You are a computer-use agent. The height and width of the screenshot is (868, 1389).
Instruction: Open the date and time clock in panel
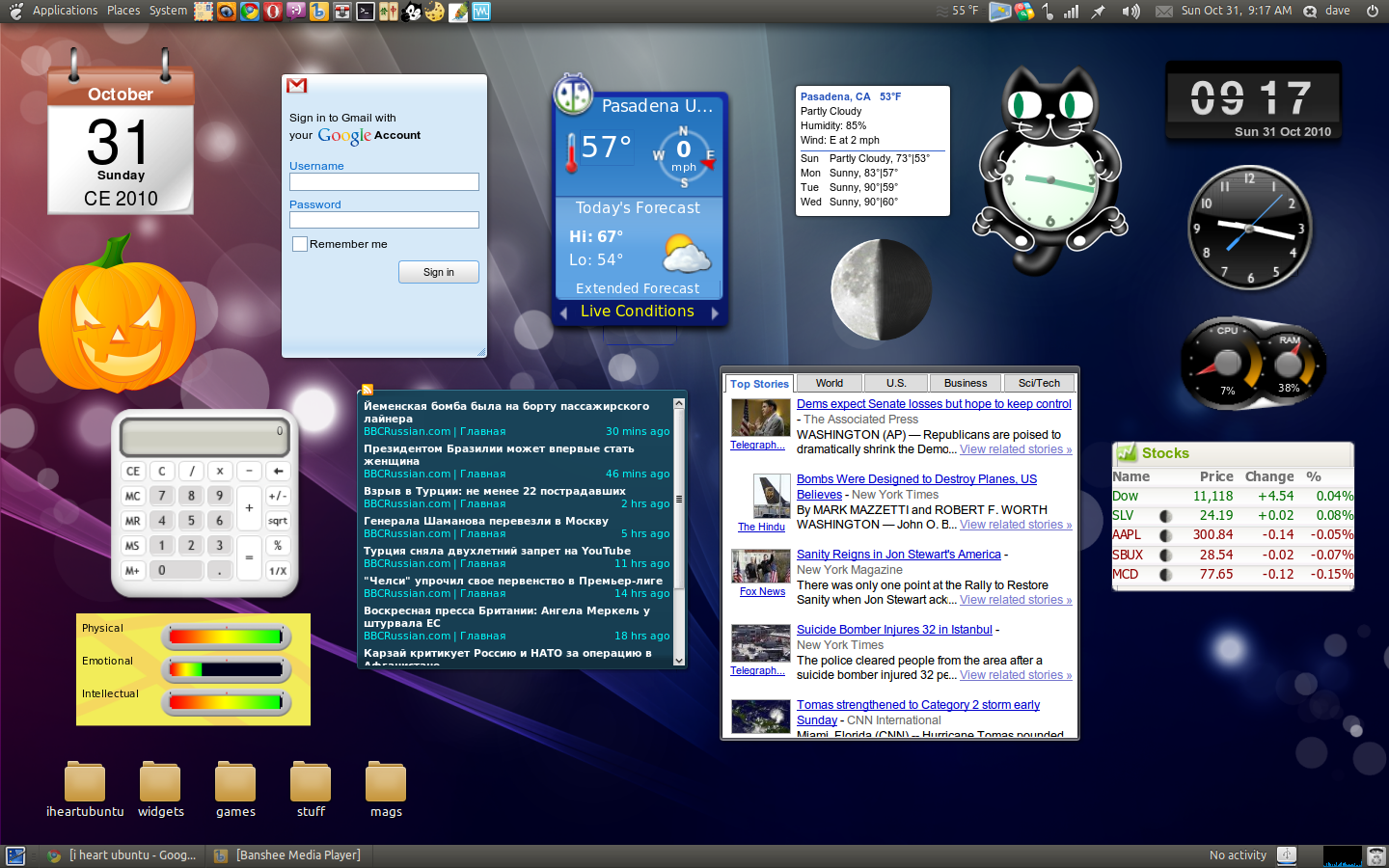pyautogui.click(x=1237, y=11)
